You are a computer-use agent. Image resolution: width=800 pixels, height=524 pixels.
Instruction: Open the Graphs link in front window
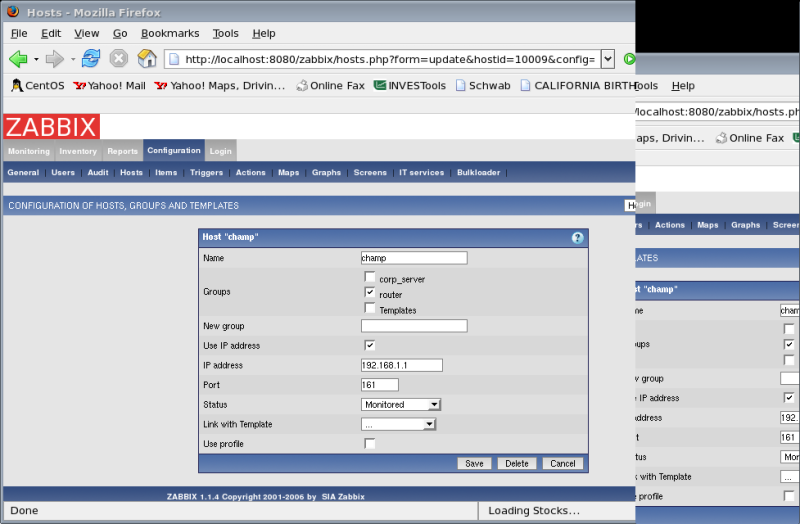pyautogui.click(x=327, y=172)
